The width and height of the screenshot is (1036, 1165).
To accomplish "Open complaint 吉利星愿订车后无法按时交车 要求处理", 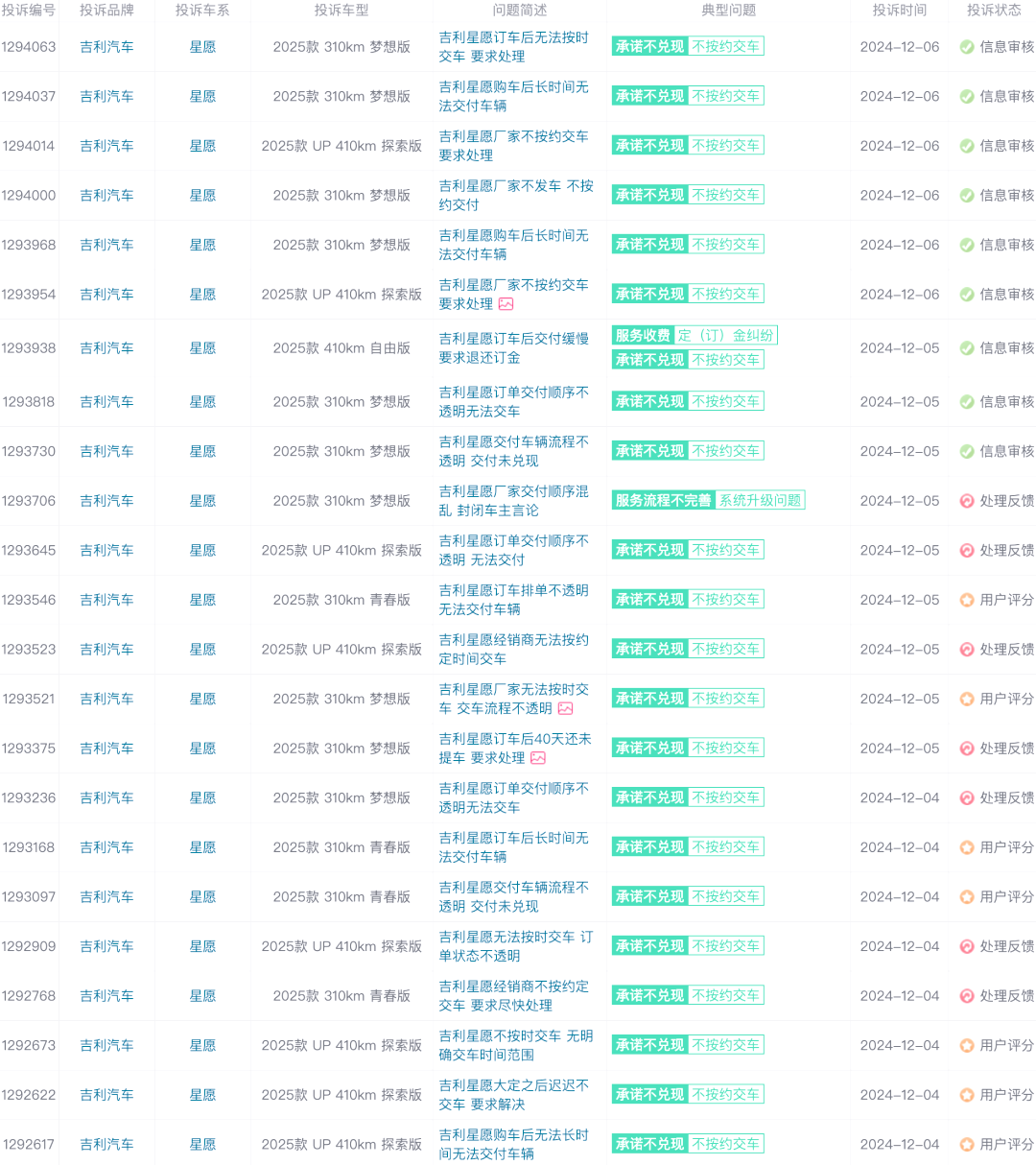I will pos(514,47).
